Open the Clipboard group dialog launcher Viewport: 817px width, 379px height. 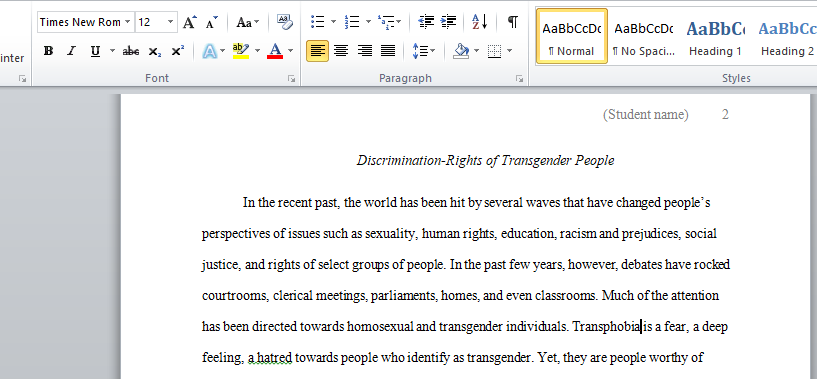point(22,79)
